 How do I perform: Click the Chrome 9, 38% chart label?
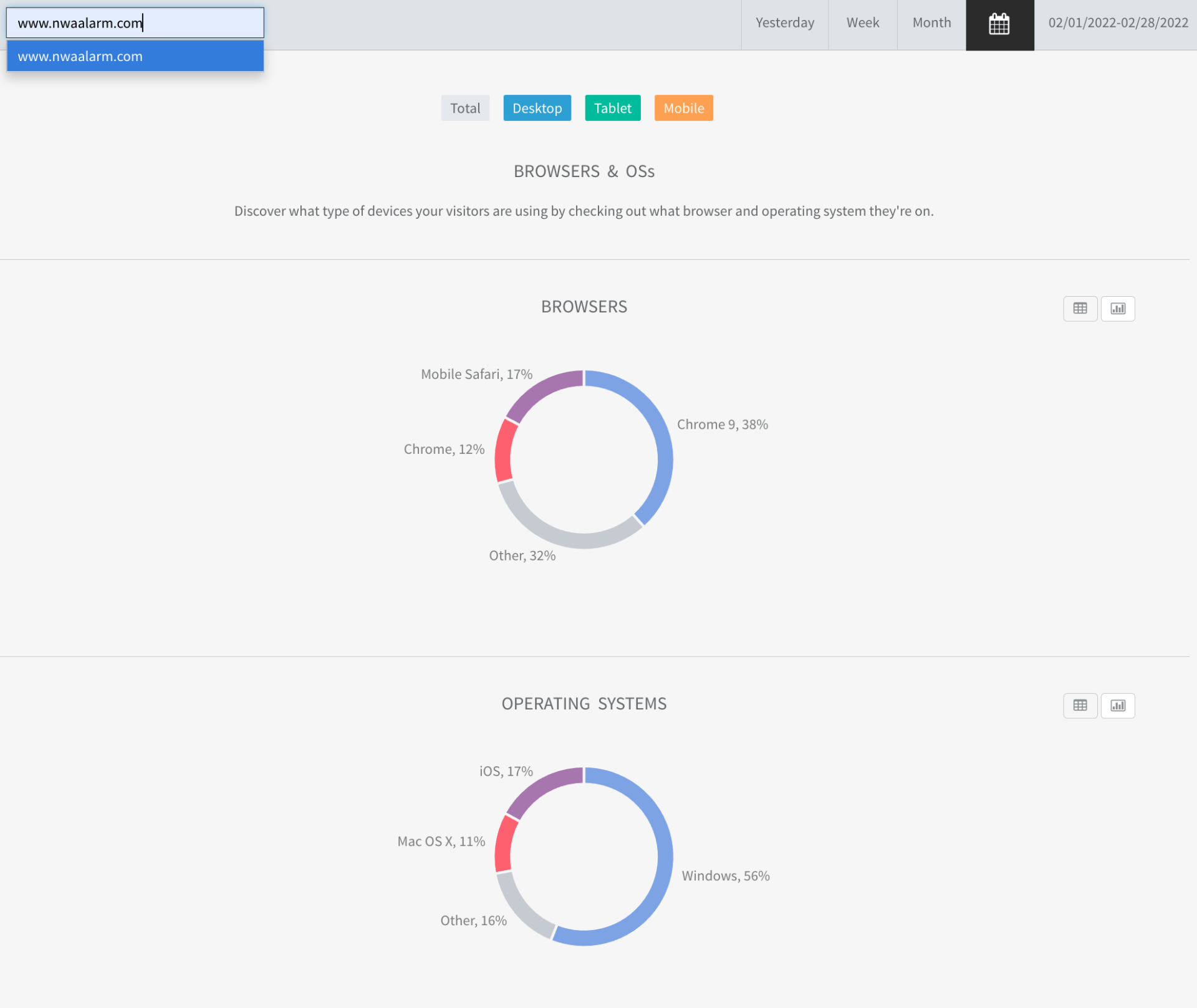click(x=722, y=425)
